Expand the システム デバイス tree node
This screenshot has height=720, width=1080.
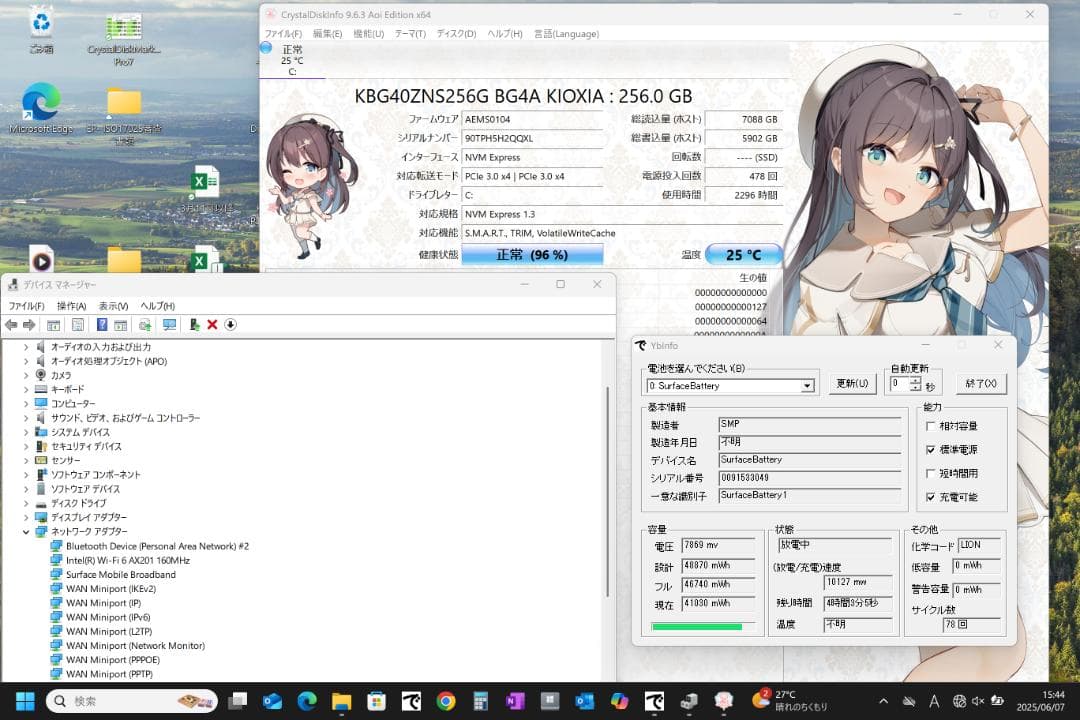pos(26,432)
